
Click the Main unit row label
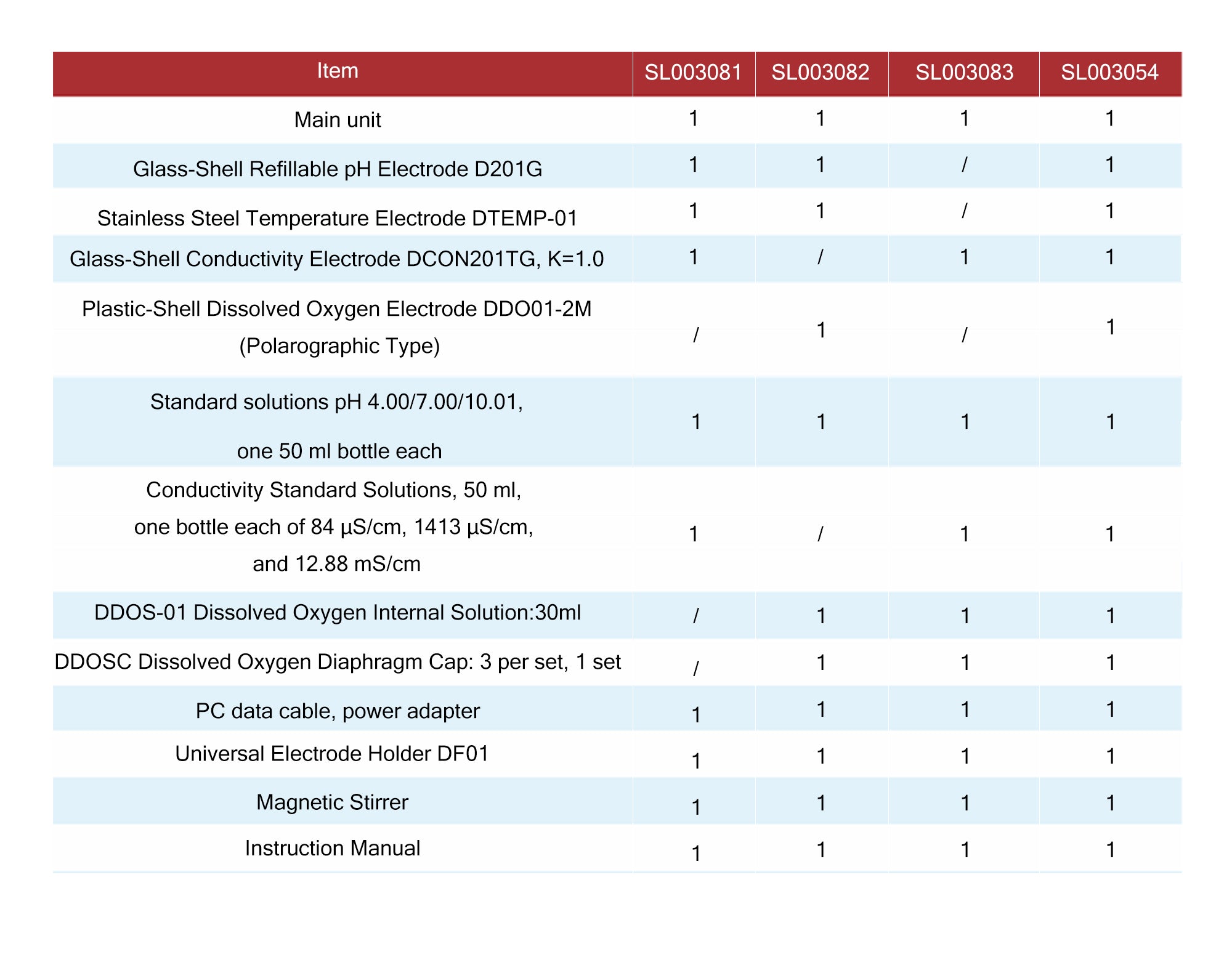pyautogui.click(x=338, y=119)
